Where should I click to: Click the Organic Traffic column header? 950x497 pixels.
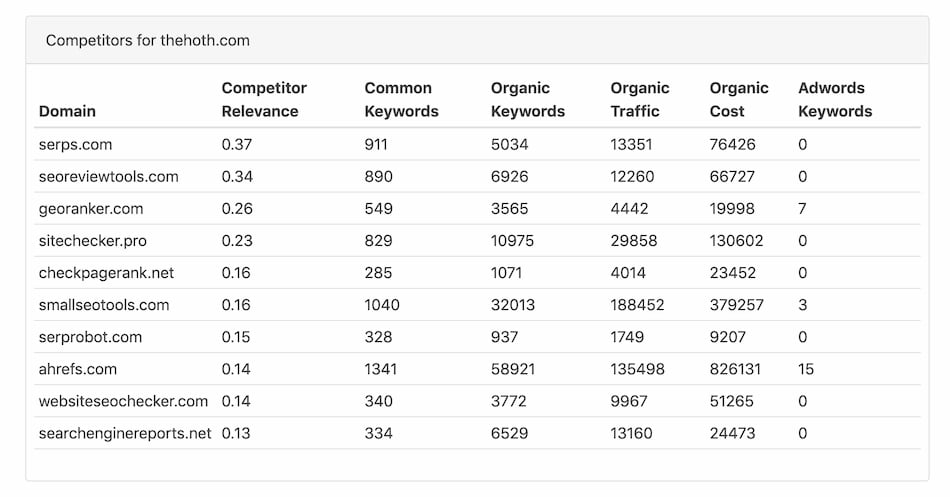pos(640,99)
